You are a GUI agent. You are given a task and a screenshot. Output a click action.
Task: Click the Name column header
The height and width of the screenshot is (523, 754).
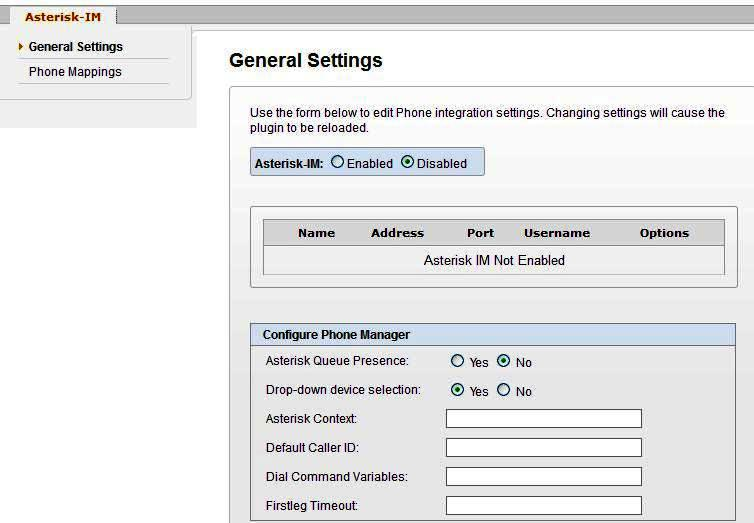tap(316, 233)
